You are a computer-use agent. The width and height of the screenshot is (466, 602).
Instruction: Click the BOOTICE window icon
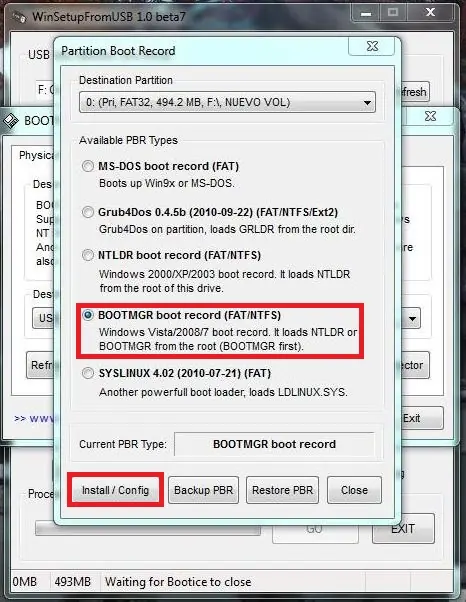pyautogui.click(x=11, y=121)
